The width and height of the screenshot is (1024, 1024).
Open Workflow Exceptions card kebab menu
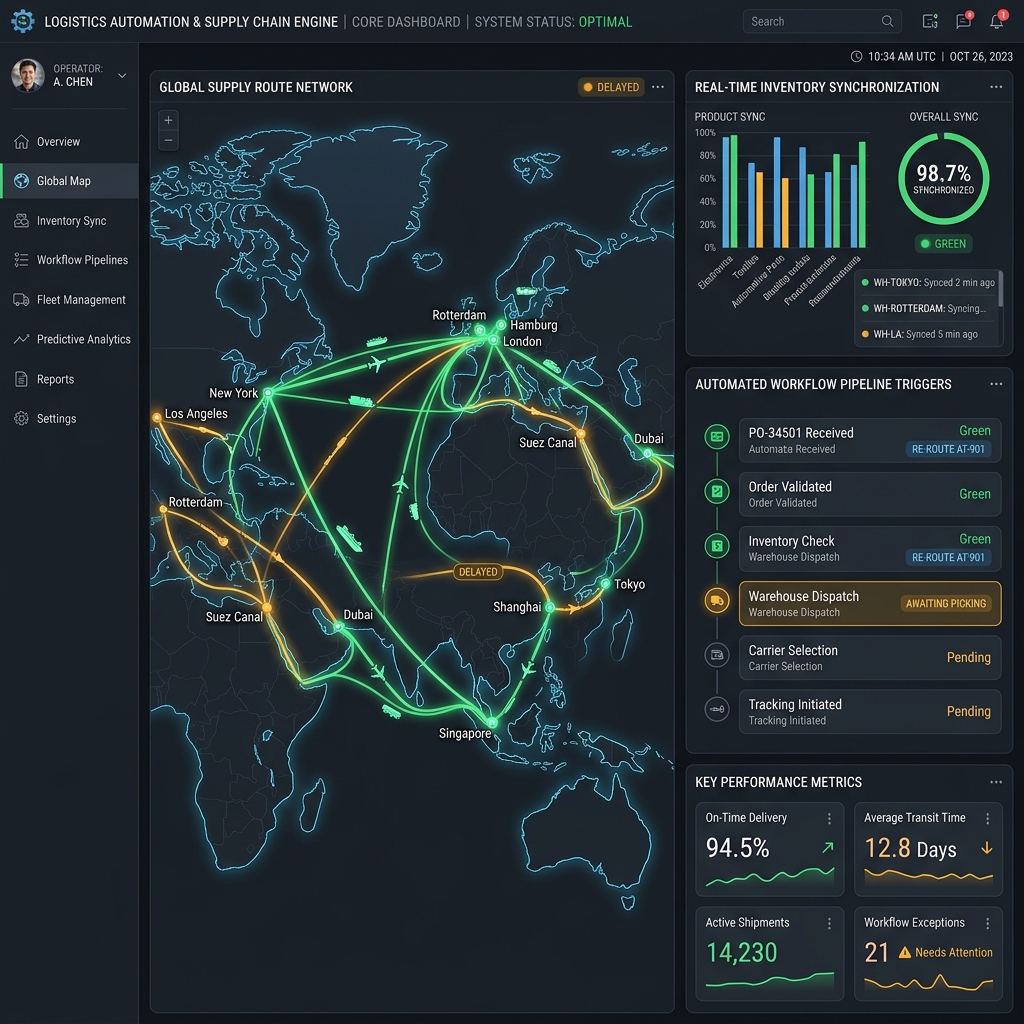[987, 923]
